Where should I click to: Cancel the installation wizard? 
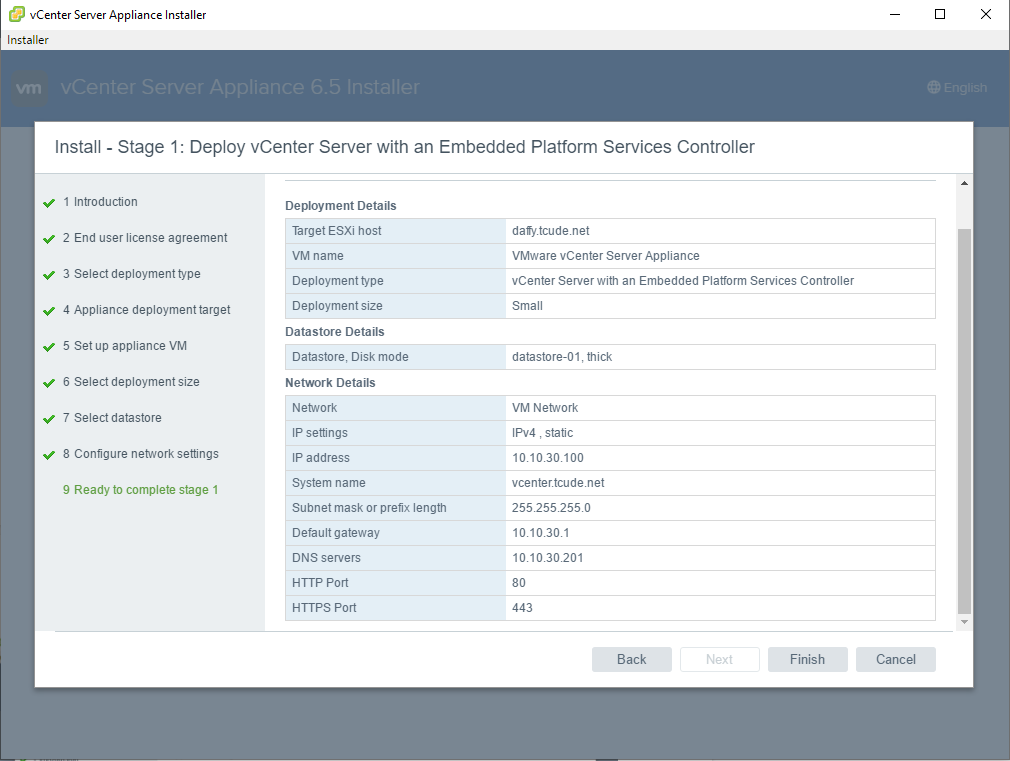pyautogui.click(x=895, y=659)
